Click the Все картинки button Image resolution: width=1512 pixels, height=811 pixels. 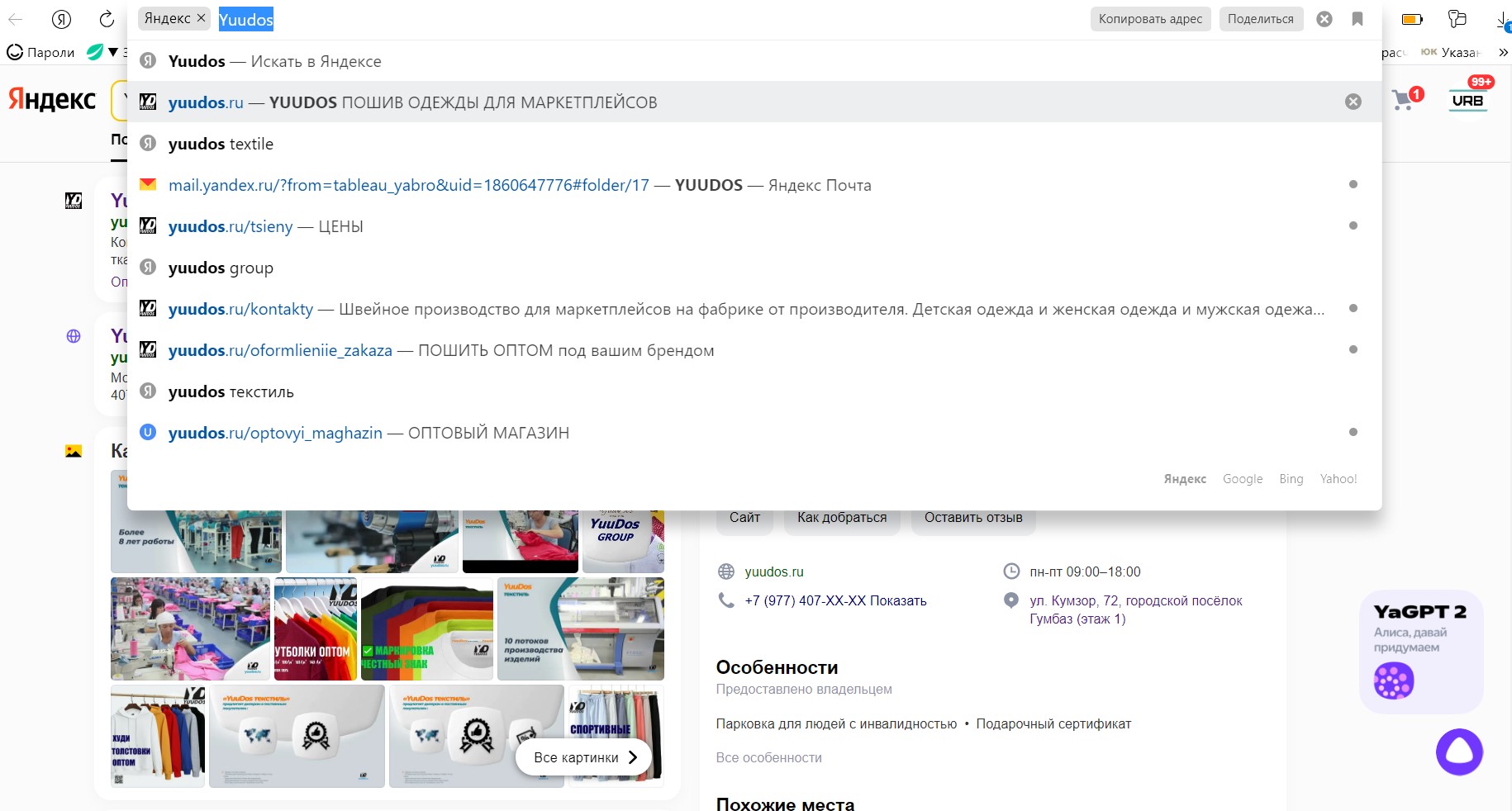click(x=584, y=757)
